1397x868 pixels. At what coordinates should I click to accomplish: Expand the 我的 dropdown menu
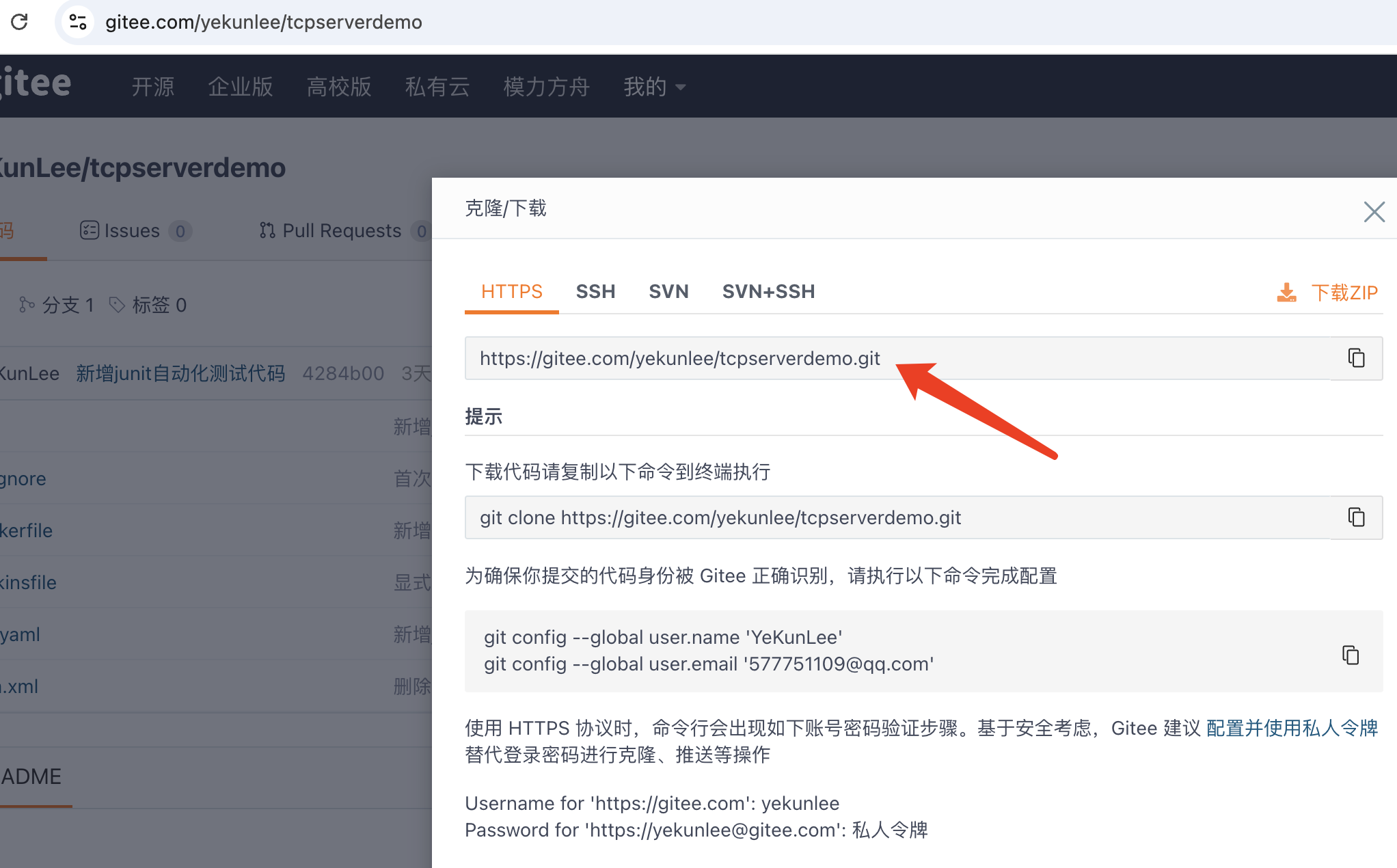(x=654, y=87)
